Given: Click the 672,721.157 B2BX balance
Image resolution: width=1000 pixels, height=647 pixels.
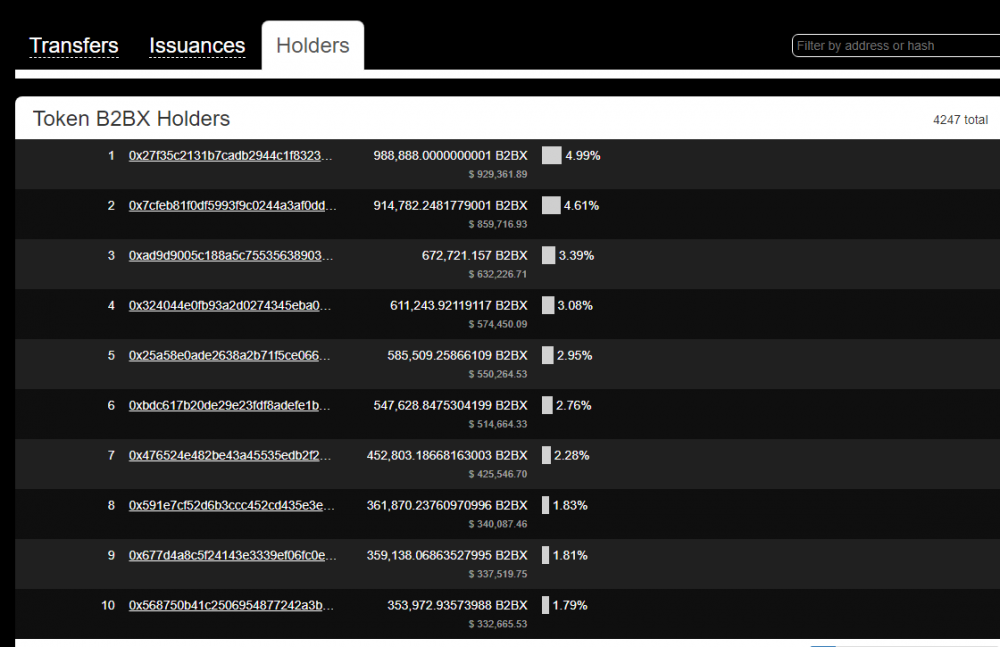Looking at the screenshot, I should click(474, 255).
